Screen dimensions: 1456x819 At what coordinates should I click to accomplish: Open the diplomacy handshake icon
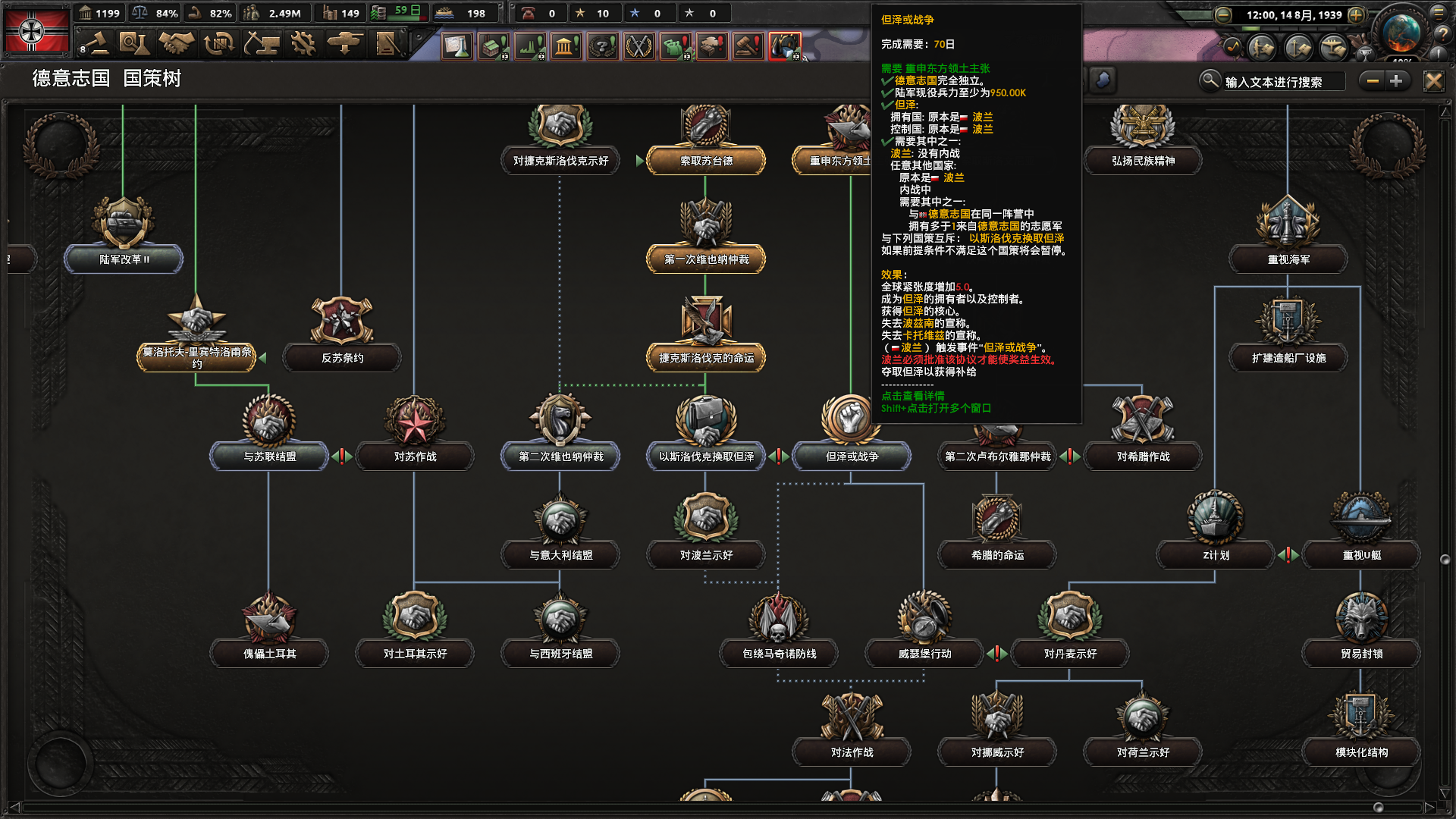[177, 44]
